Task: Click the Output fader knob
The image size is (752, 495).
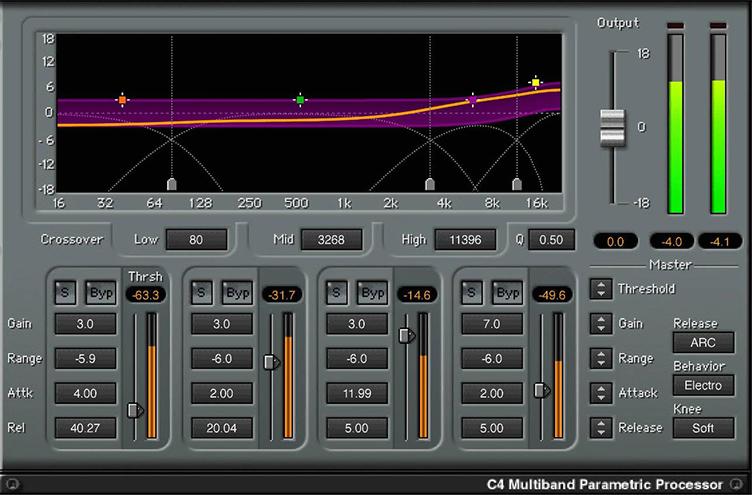Action: click(612, 128)
